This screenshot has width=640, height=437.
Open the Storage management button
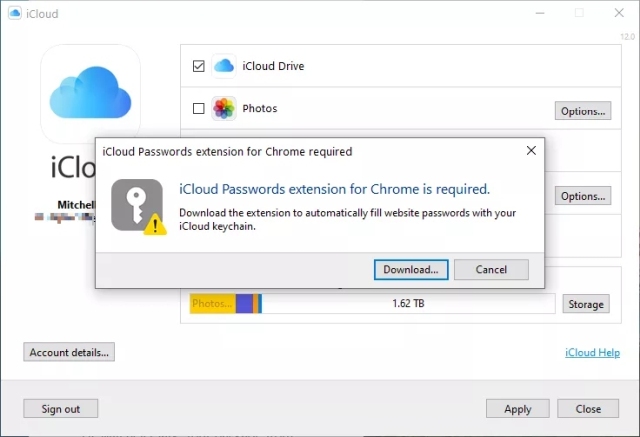(x=586, y=304)
